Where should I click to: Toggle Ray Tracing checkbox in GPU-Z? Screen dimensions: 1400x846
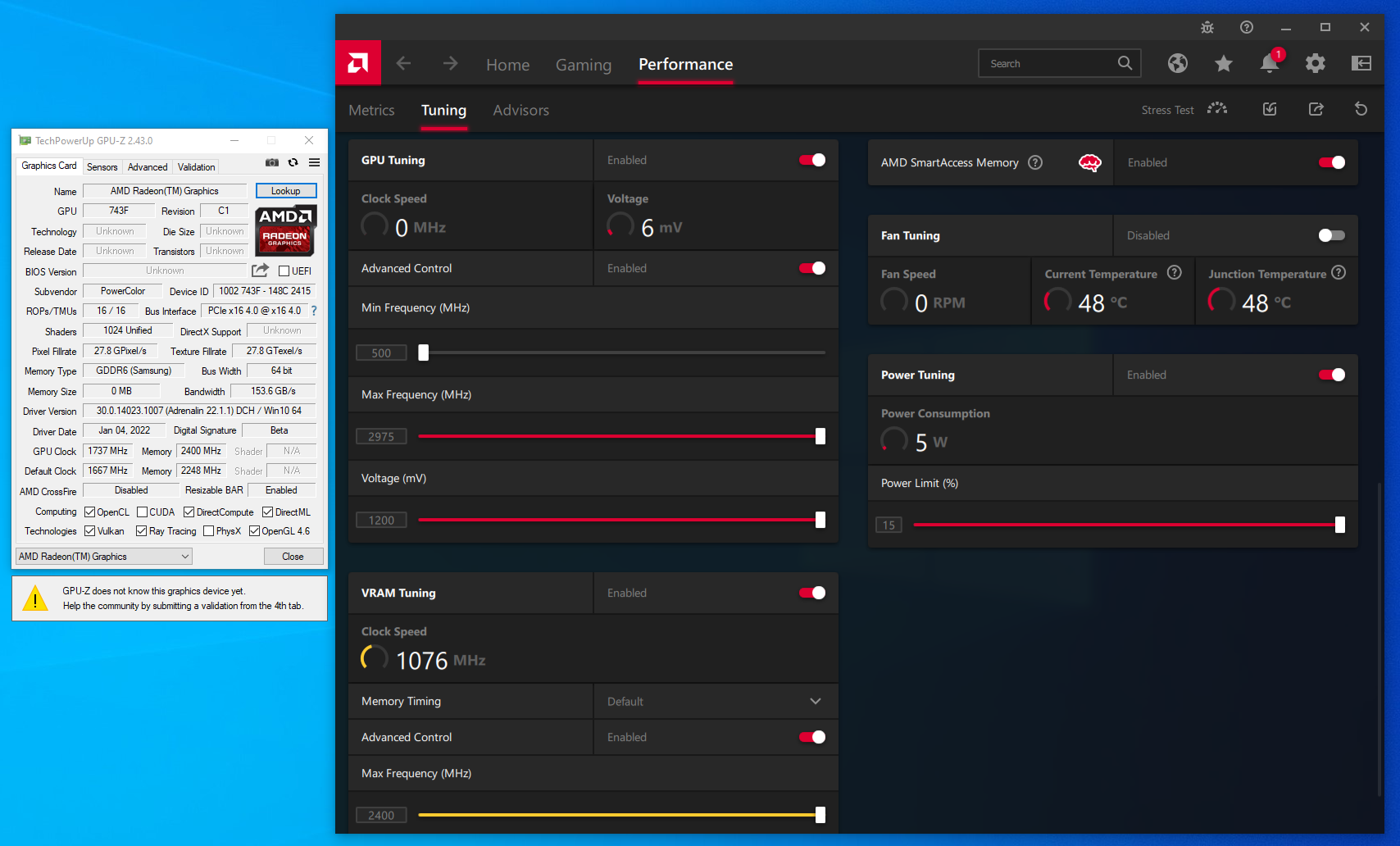(142, 531)
